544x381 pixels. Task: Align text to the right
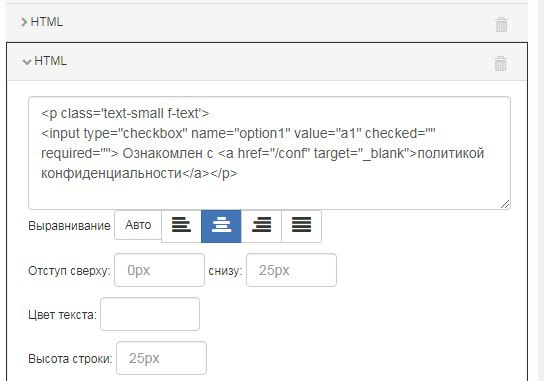tap(261, 226)
